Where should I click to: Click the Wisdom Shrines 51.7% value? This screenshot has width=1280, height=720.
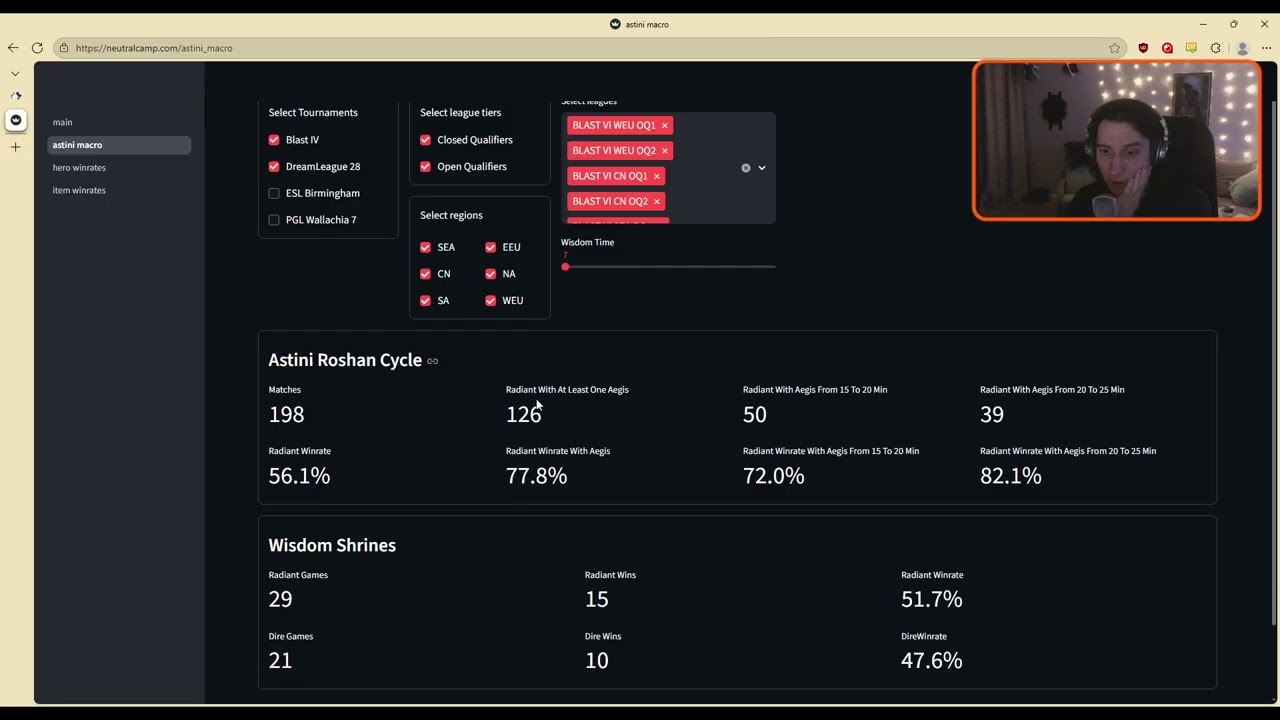(931, 599)
